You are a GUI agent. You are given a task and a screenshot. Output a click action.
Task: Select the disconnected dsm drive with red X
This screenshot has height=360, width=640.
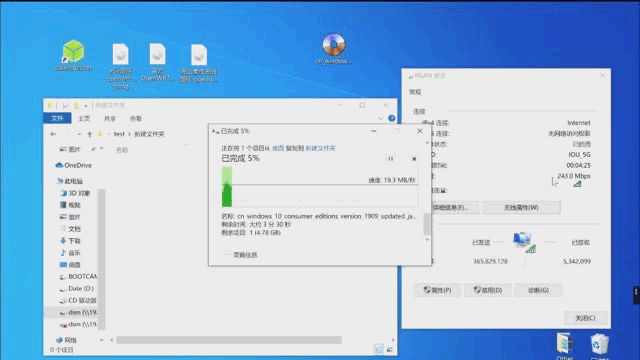click(x=78, y=324)
